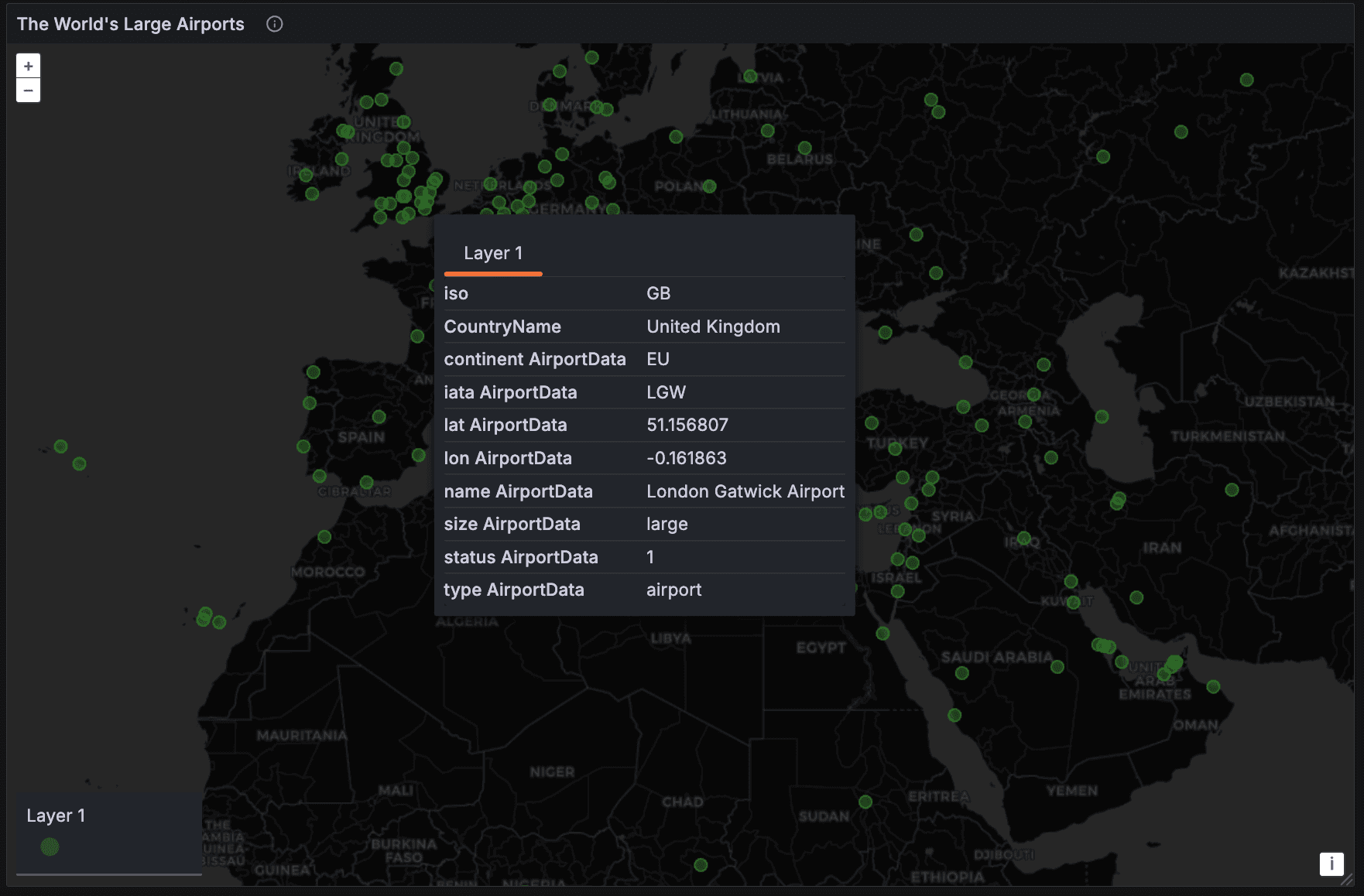1364x896 pixels.
Task: Click the airport marker below Sudan near Ethiopia
Action: click(701, 865)
